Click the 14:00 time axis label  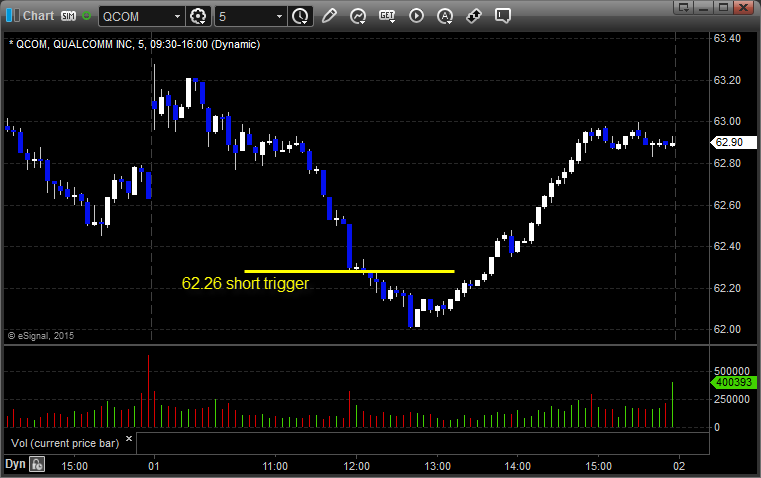(x=517, y=466)
